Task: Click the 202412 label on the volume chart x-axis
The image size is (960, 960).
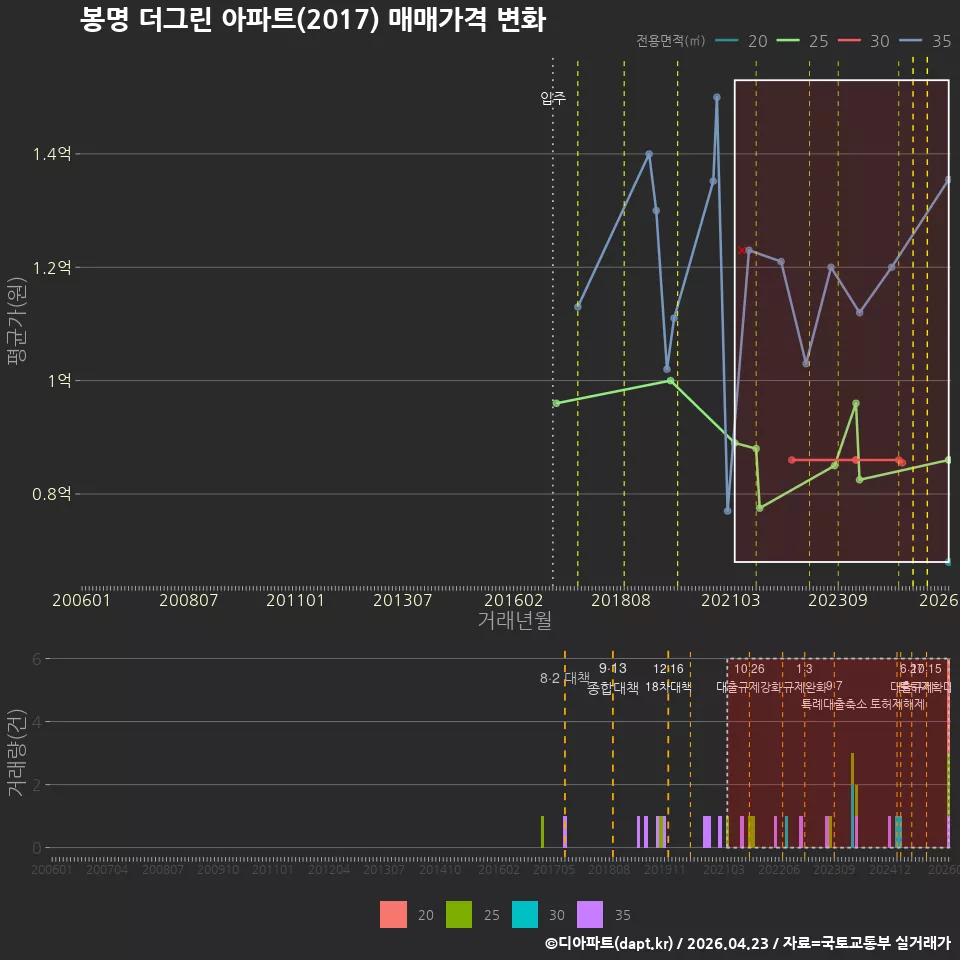Action: coord(890,869)
